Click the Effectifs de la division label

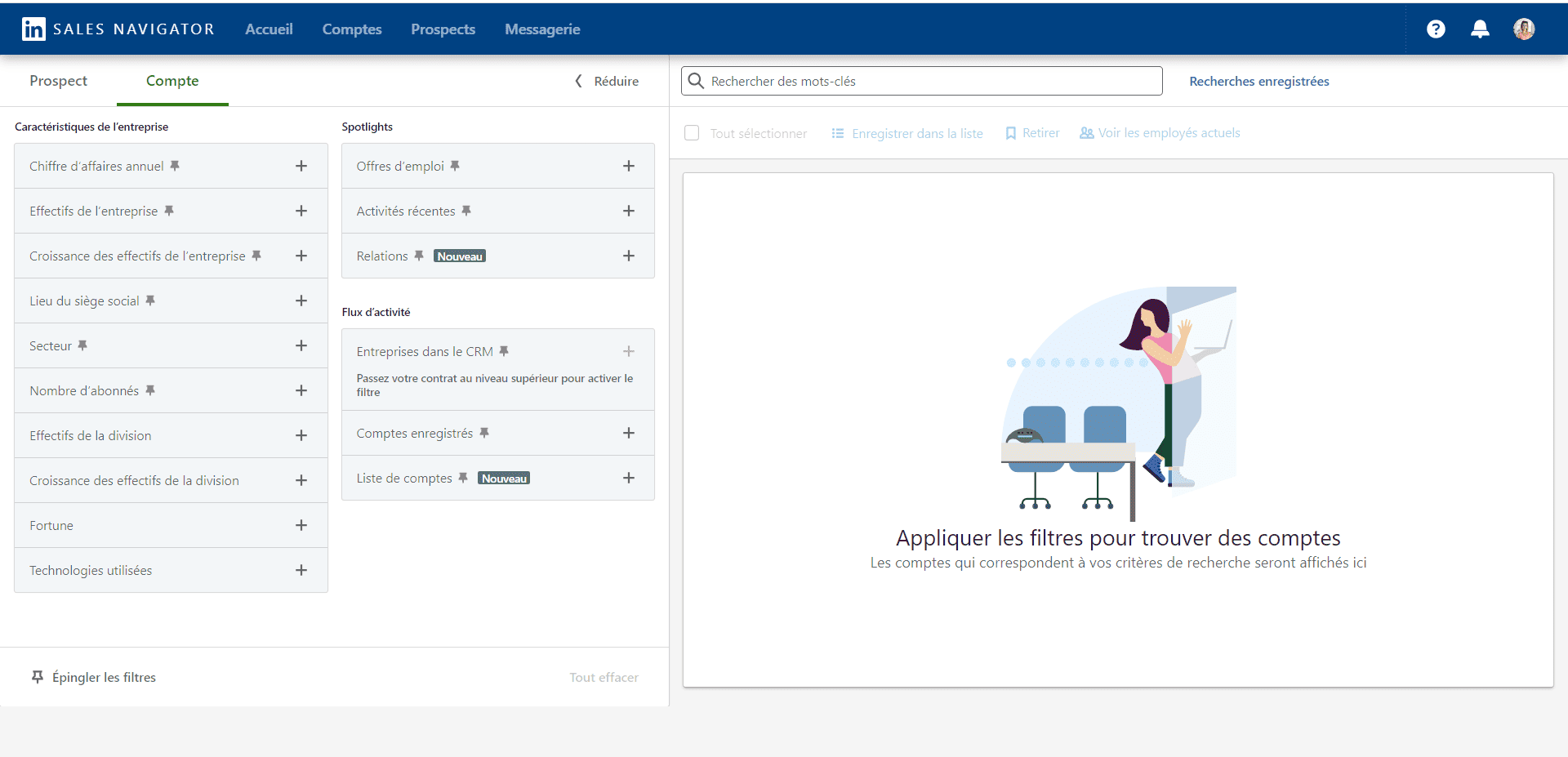pyautogui.click(x=91, y=435)
